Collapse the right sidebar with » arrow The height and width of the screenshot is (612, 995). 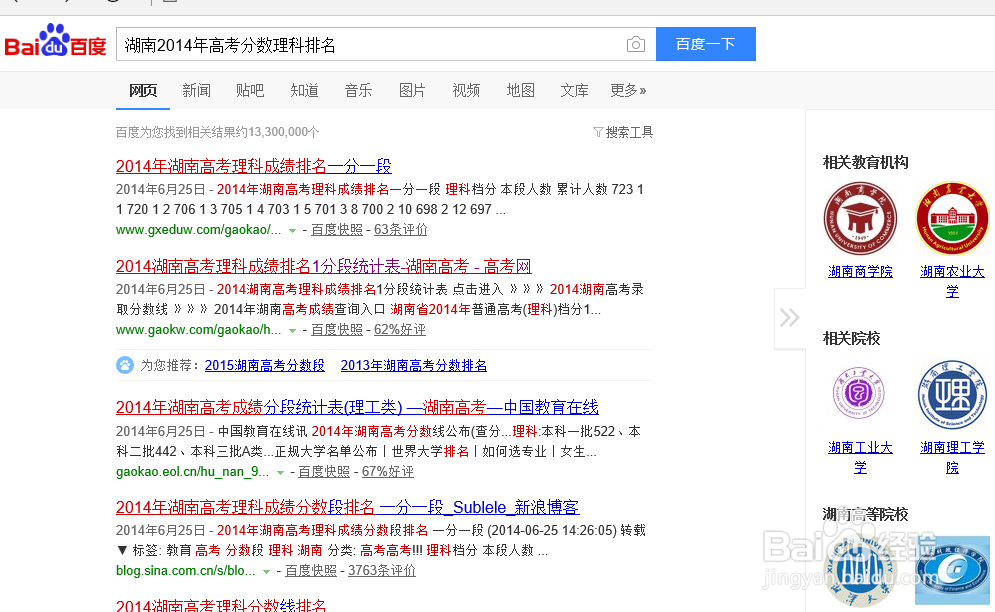click(x=789, y=317)
